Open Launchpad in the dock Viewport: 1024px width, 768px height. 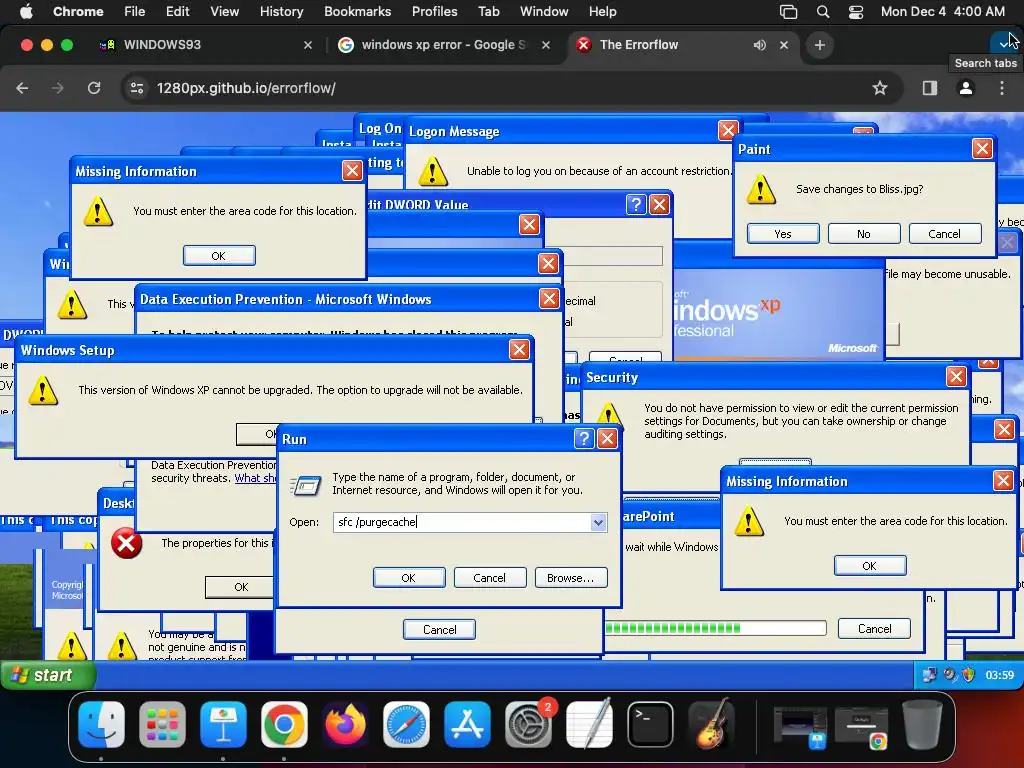click(162, 724)
